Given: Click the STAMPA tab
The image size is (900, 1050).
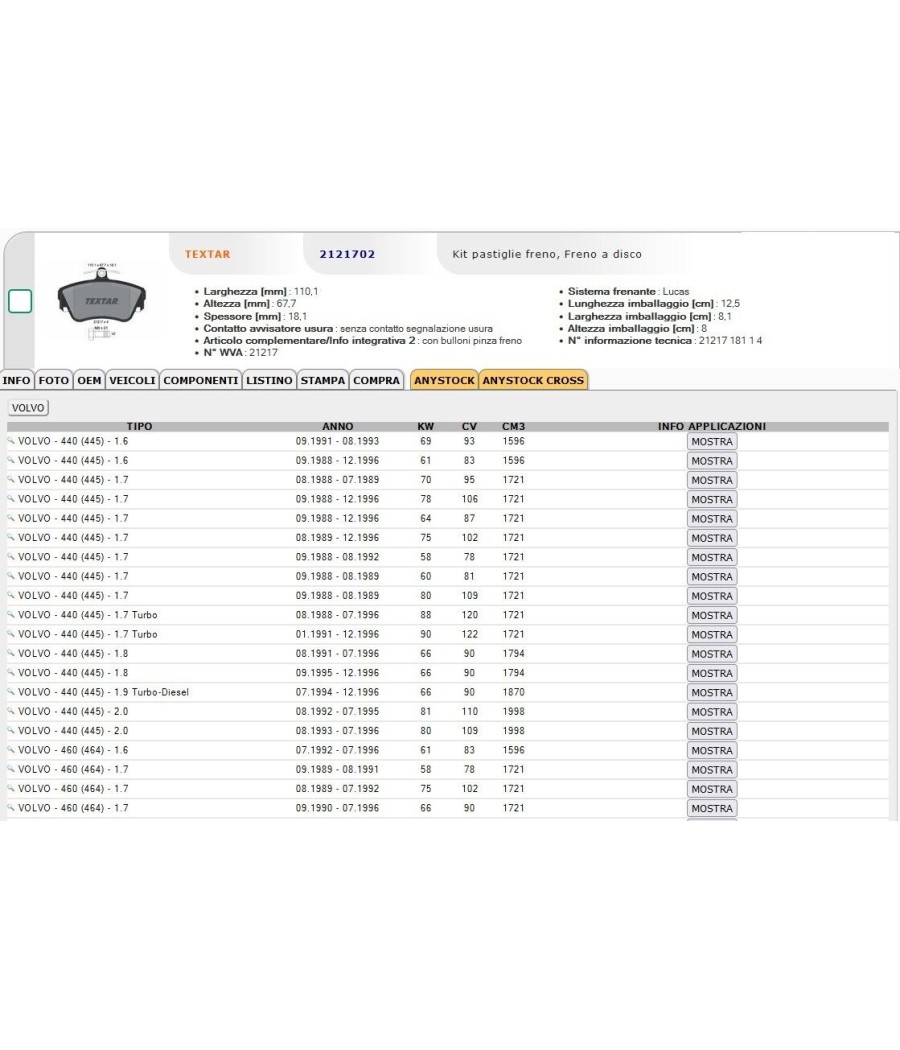Looking at the screenshot, I should (x=323, y=380).
